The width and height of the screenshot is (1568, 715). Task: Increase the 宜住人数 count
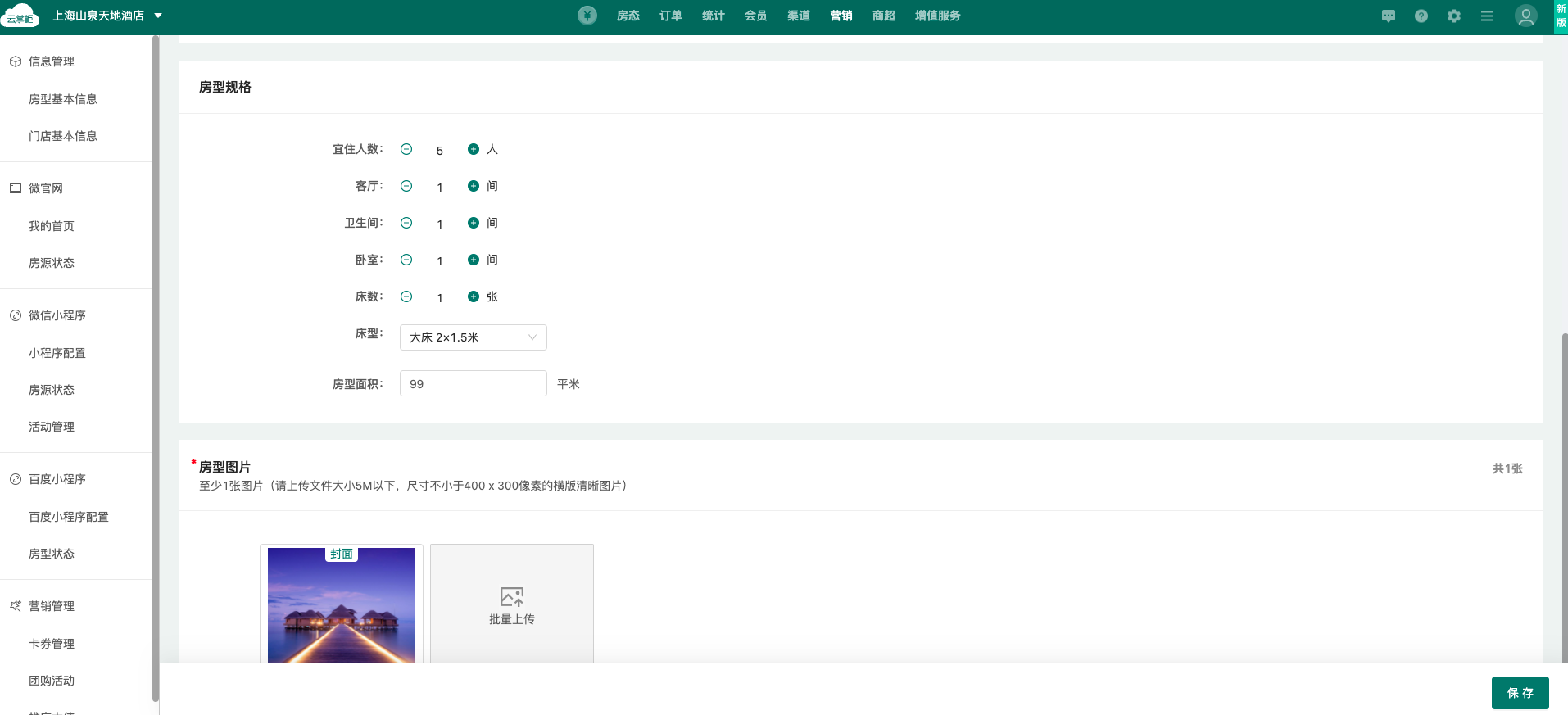[474, 149]
